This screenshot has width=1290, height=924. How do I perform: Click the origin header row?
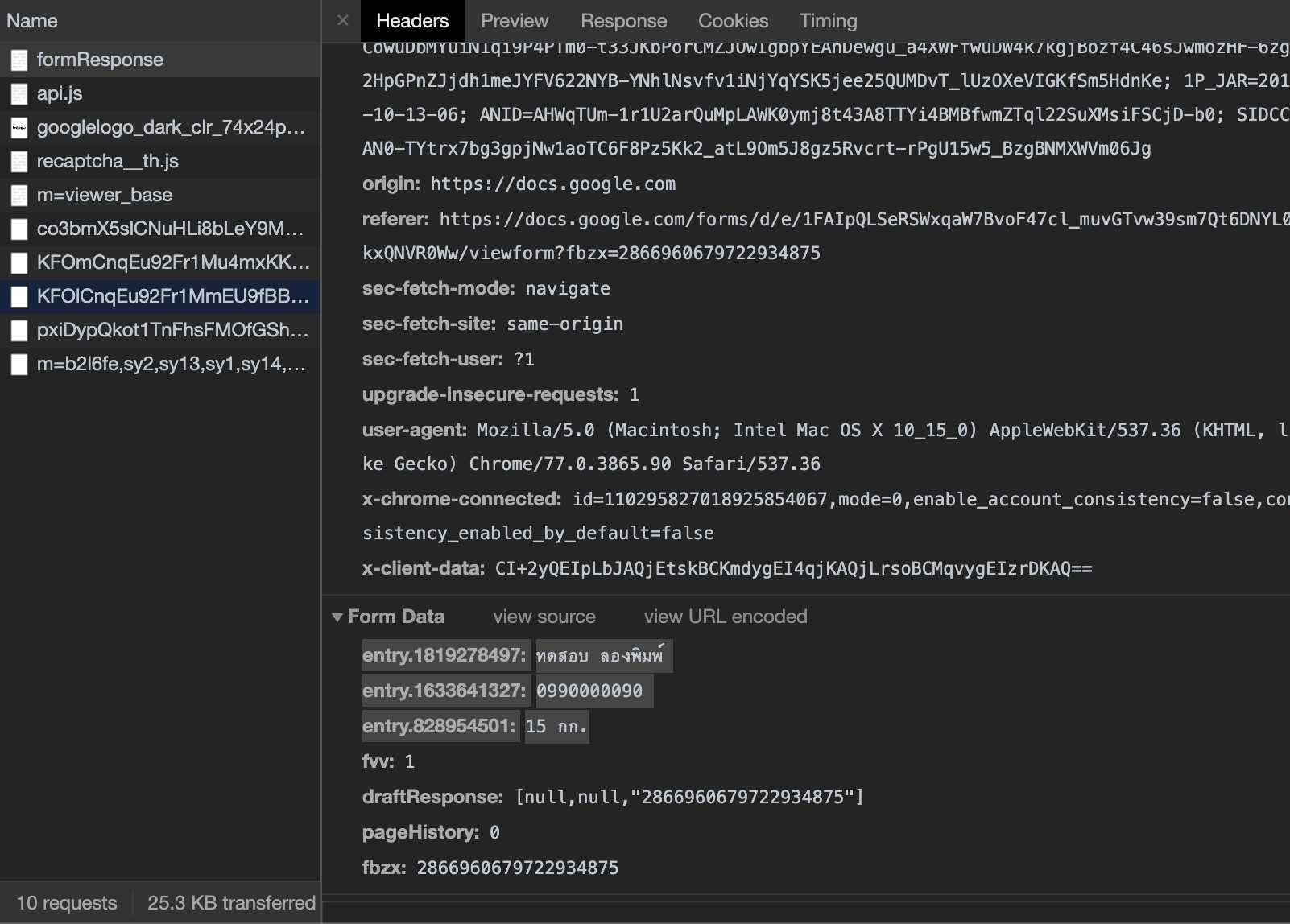[519, 184]
